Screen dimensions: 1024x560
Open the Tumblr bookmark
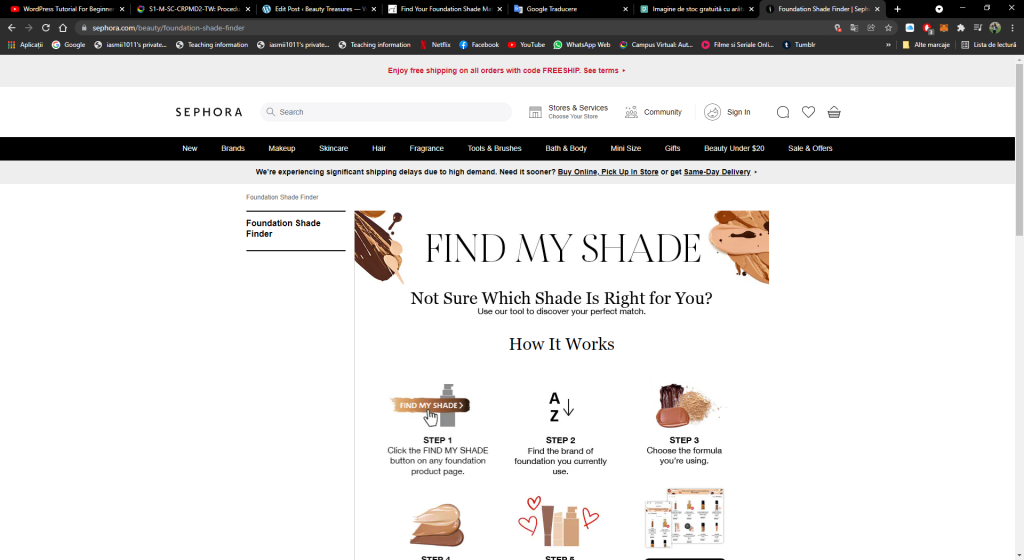point(799,45)
